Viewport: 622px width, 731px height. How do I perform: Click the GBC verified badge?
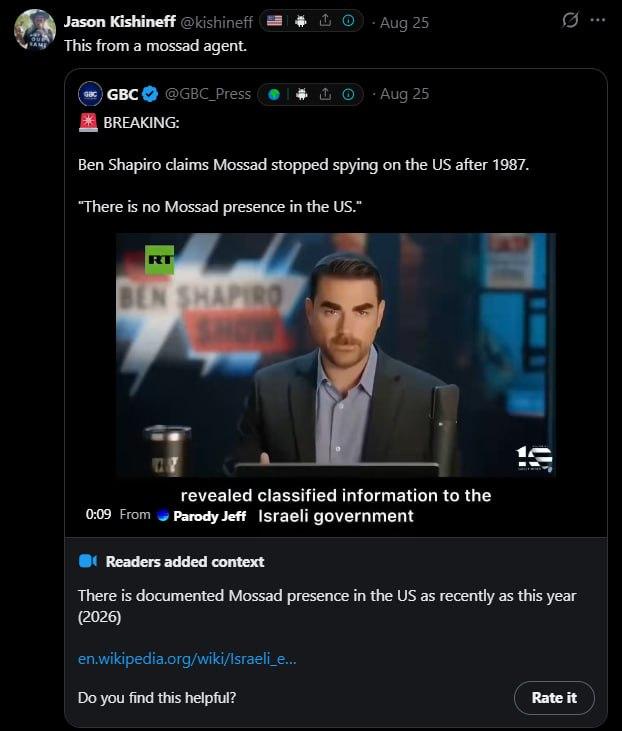(150, 94)
